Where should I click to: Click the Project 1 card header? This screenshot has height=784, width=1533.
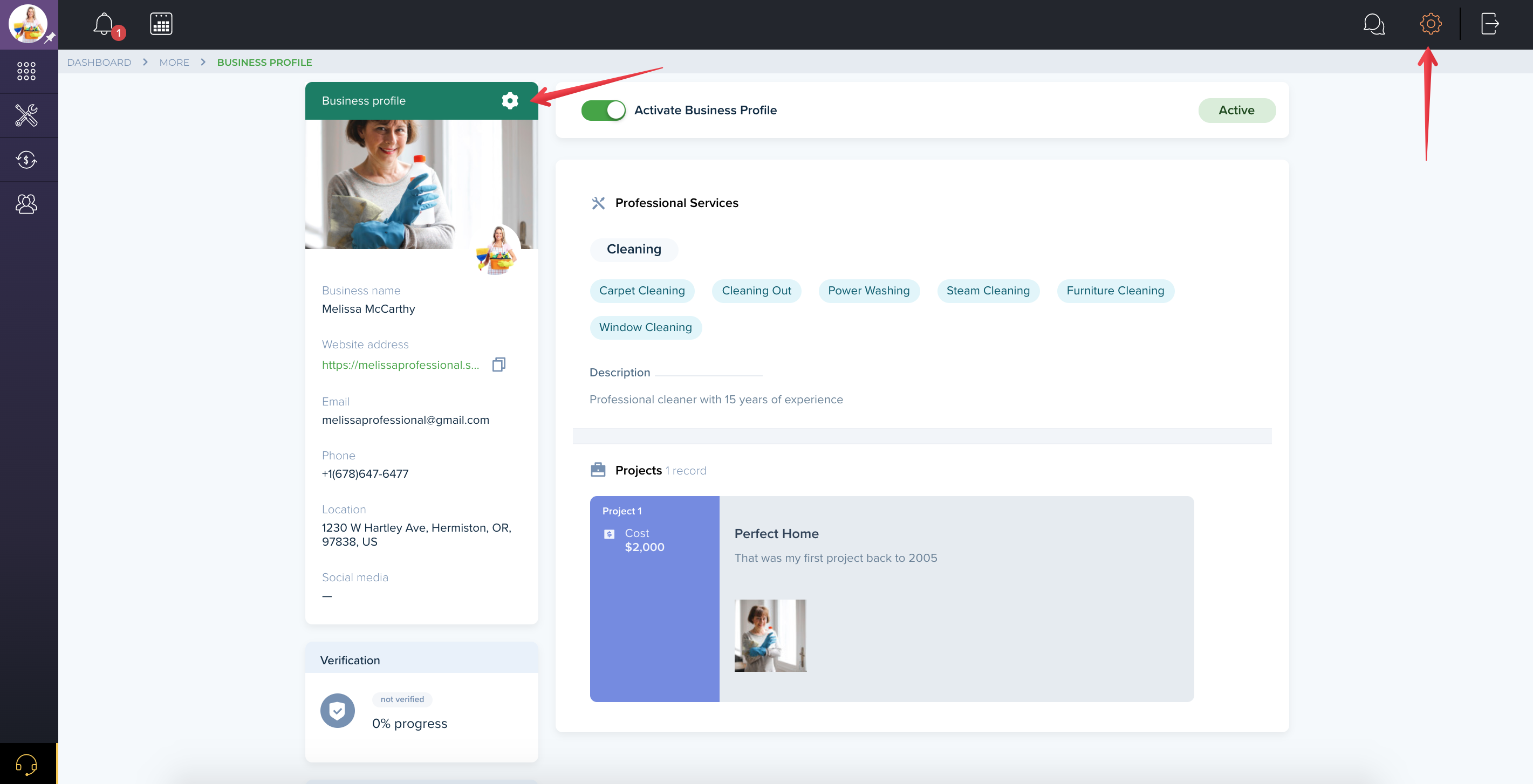[621, 511]
